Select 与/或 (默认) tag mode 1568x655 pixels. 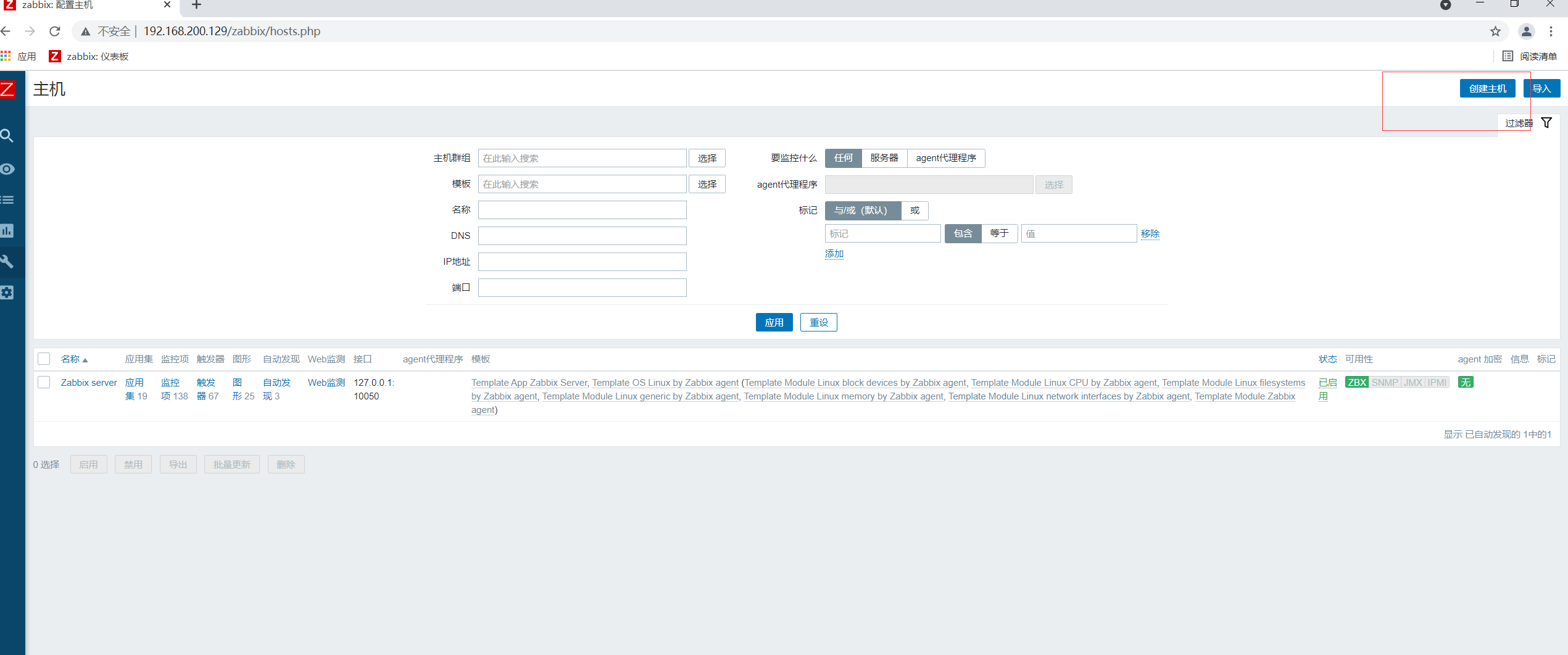pos(863,211)
